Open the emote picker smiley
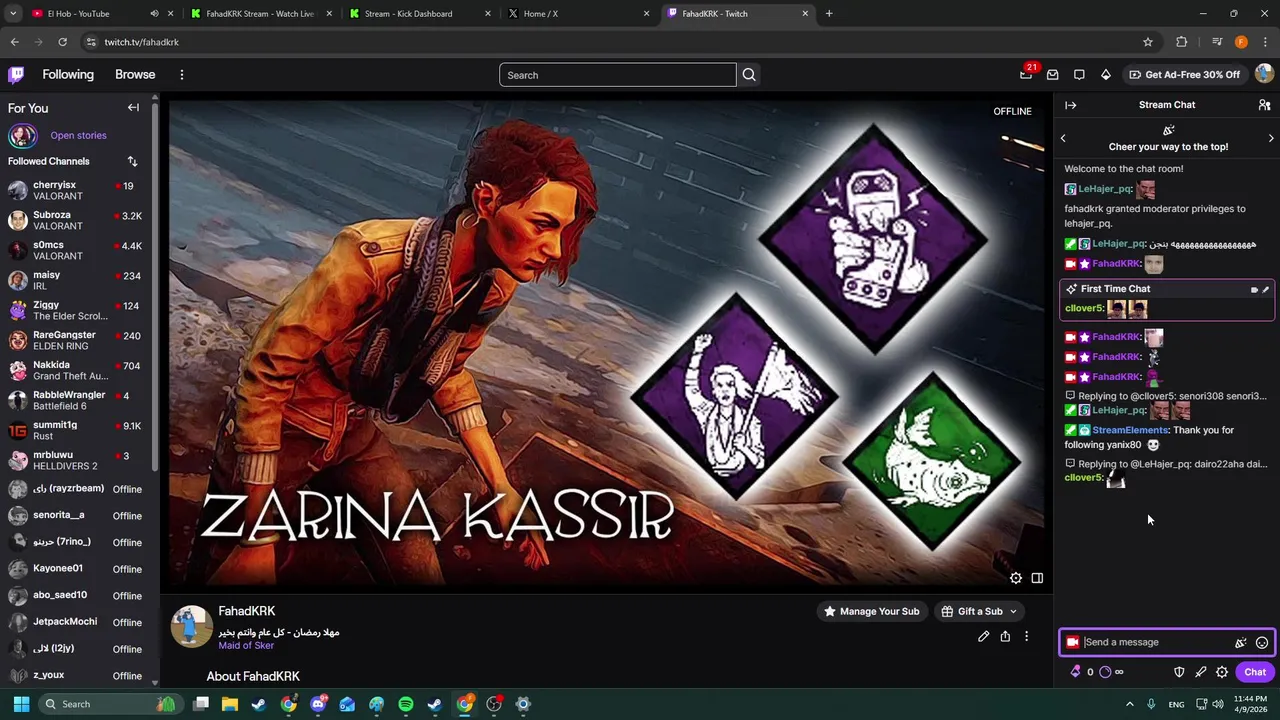 coord(1262,643)
